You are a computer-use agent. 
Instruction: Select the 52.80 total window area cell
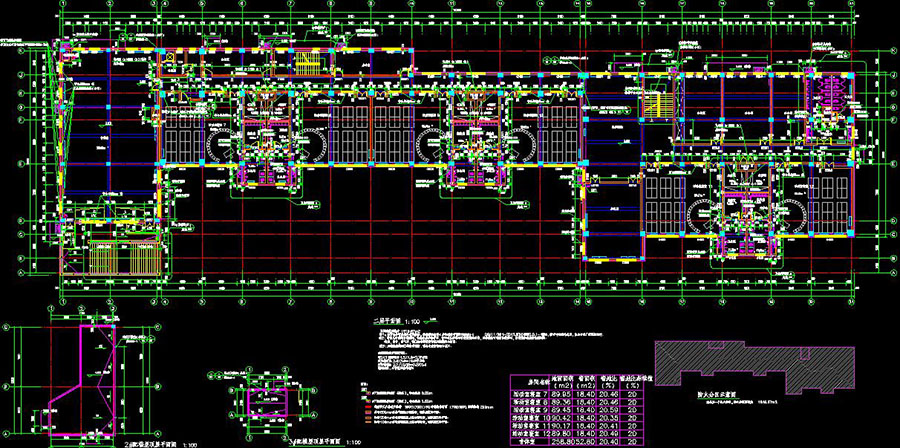pyautogui.click(x=585, y=441)
